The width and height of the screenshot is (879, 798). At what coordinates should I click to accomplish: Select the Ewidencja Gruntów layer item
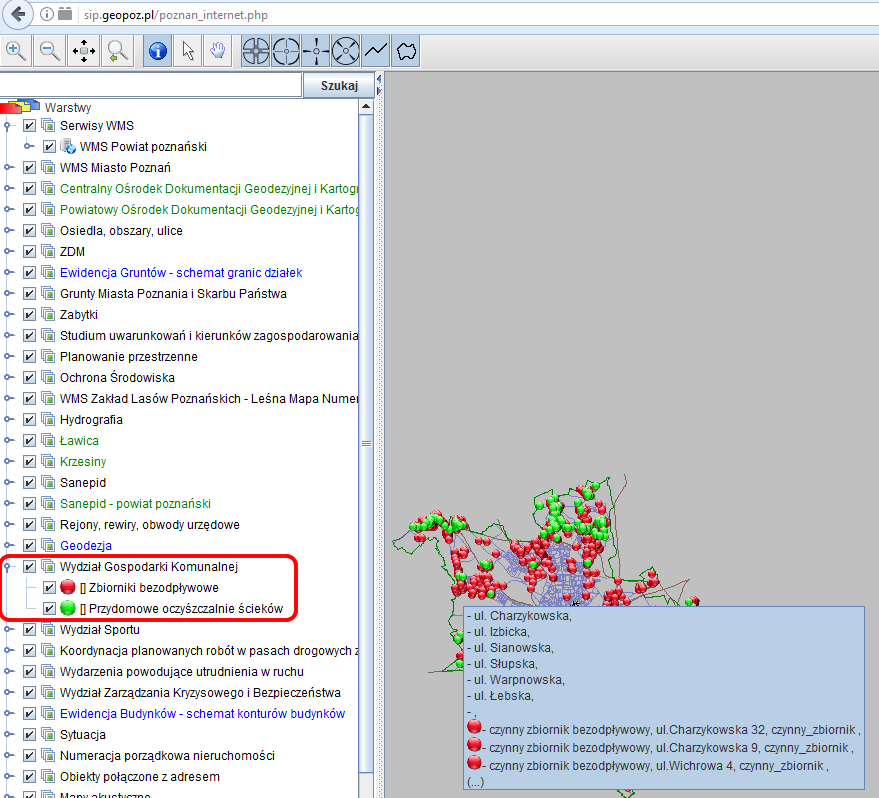pos(180,273)
